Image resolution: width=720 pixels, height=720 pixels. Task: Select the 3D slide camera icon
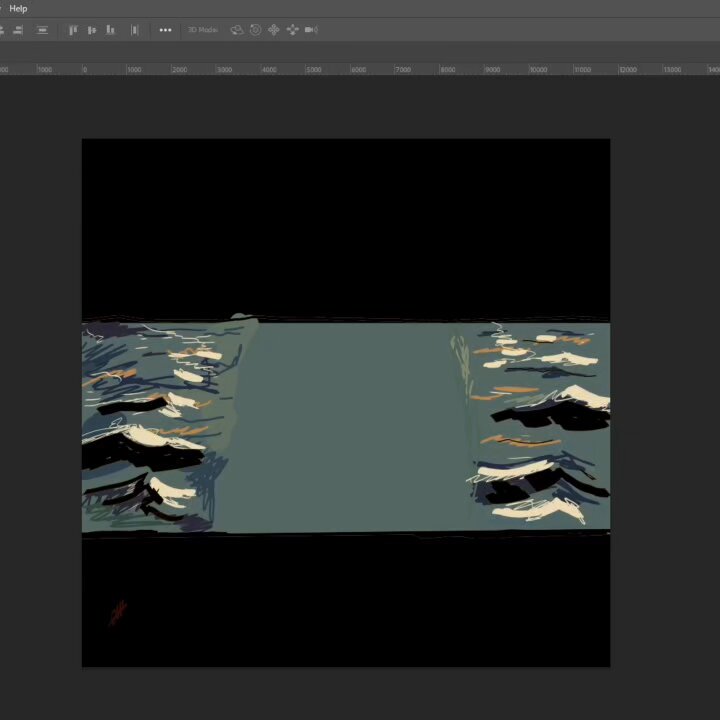point(292,30)
